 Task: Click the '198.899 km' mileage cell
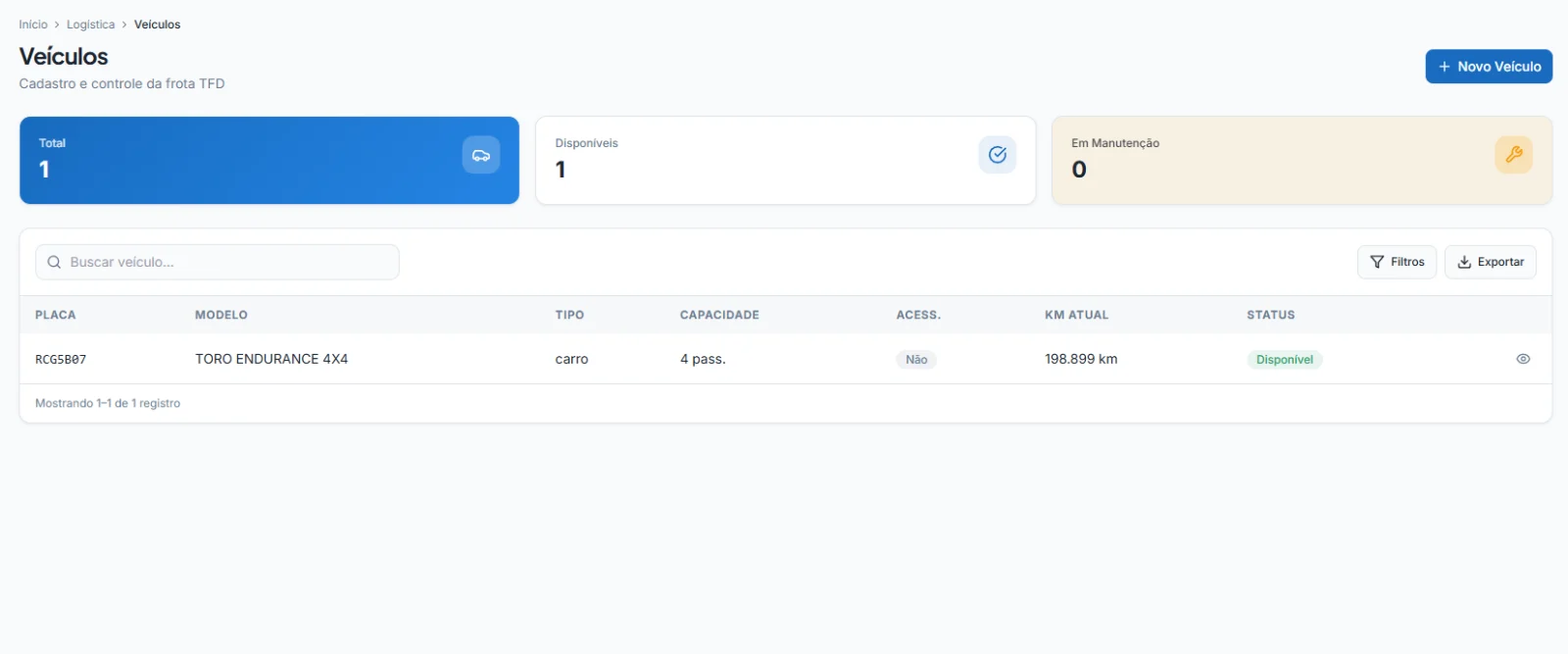[1081, 359]
